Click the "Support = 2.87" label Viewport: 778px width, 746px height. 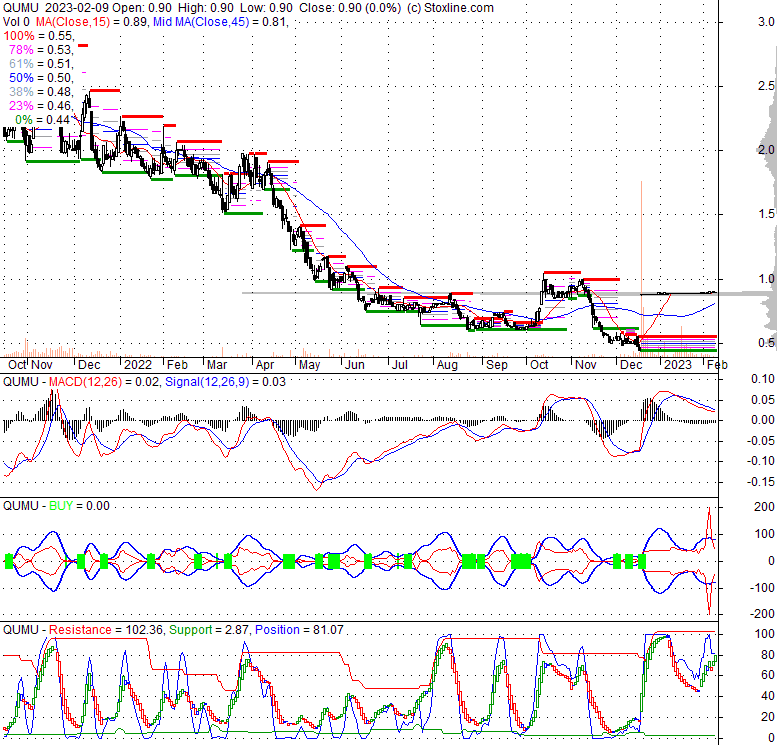pos(209,630)
